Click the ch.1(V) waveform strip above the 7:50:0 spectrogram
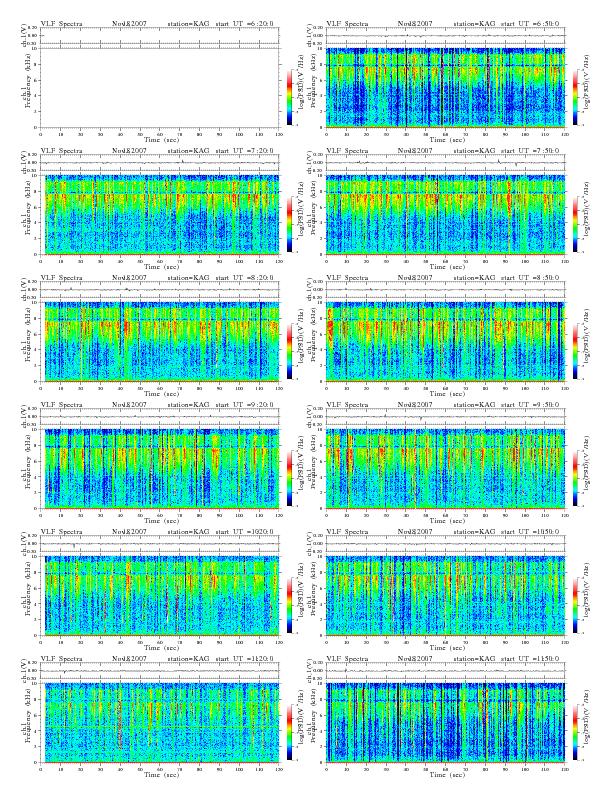This screenshot has height=792, width=612. pos(445,163)
